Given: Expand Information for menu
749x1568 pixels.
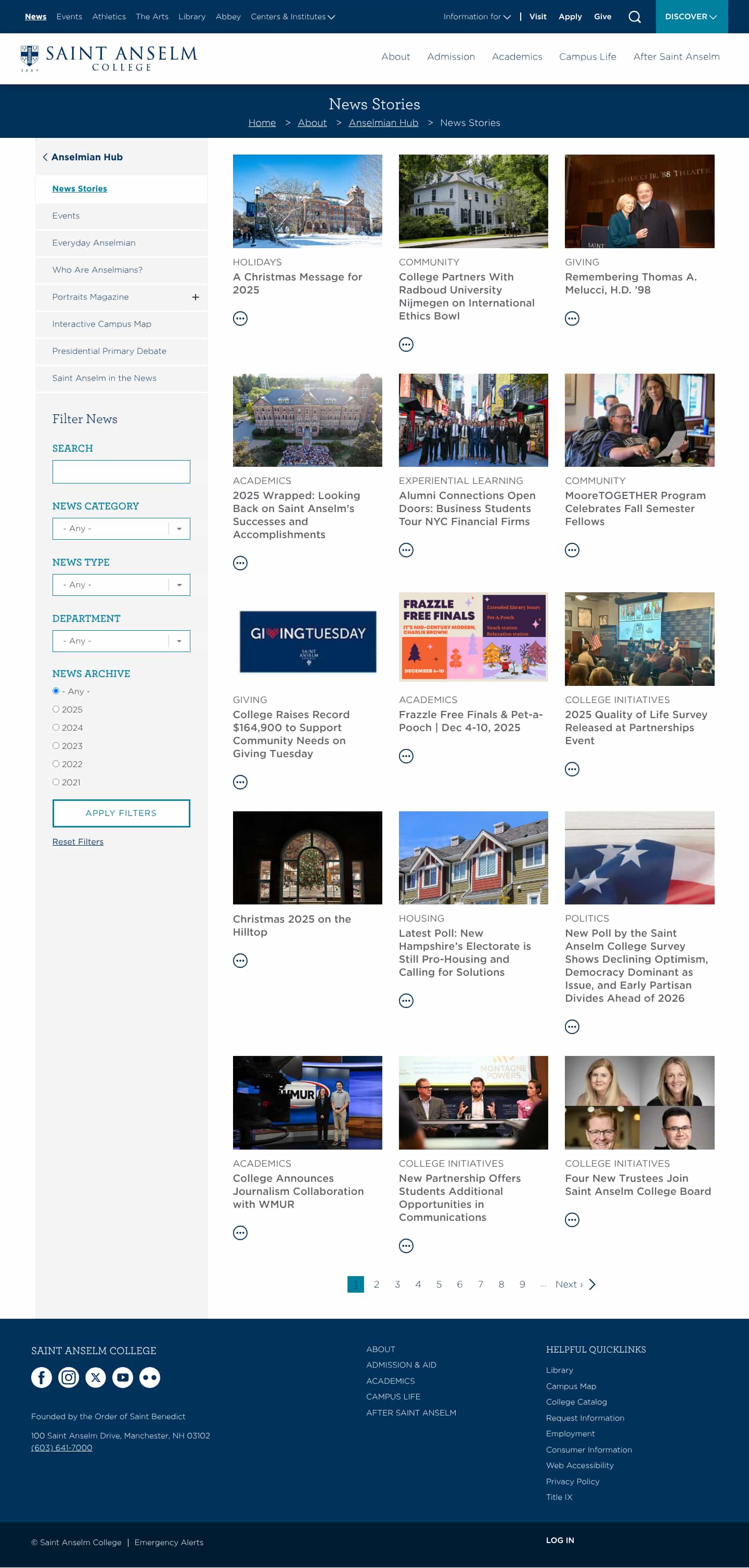Looking at the screenshot, I should pyautogui.click(x=477, y=17).
